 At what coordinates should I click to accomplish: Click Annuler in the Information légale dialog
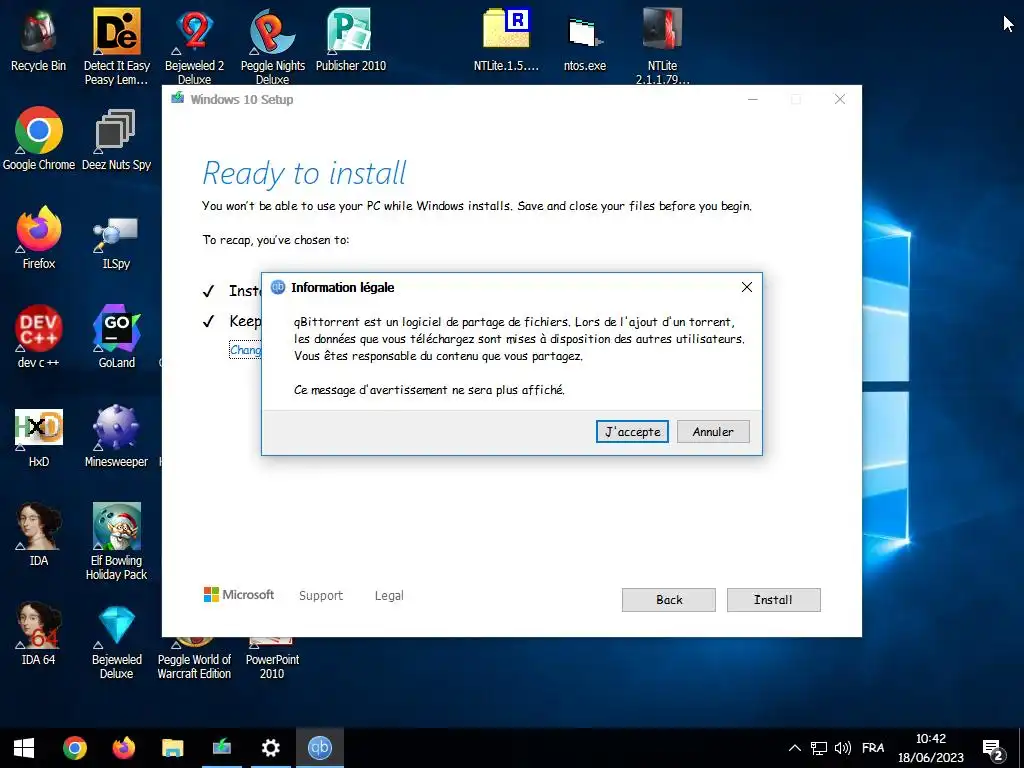coord(712,432)
